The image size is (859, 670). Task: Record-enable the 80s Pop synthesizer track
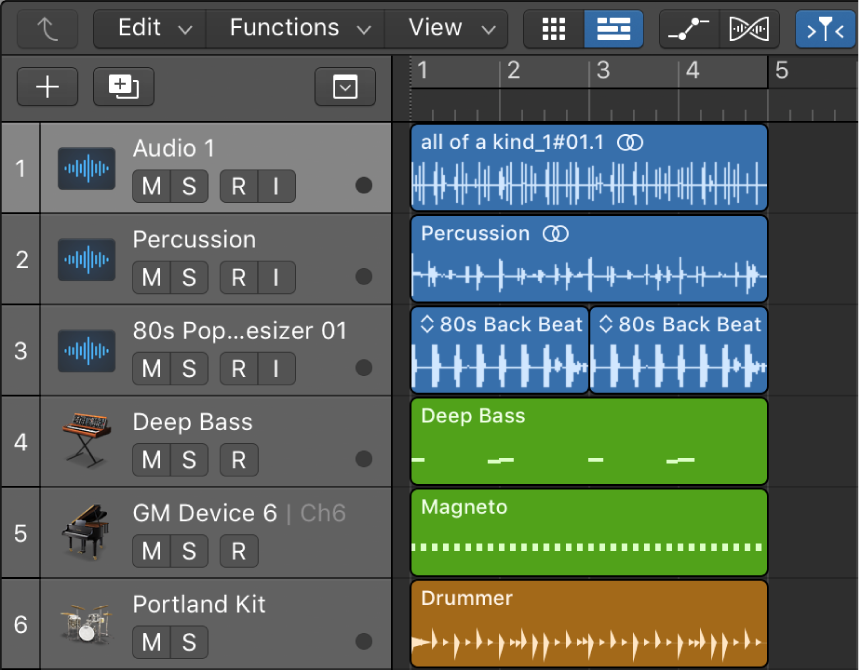tap(239, 369)
